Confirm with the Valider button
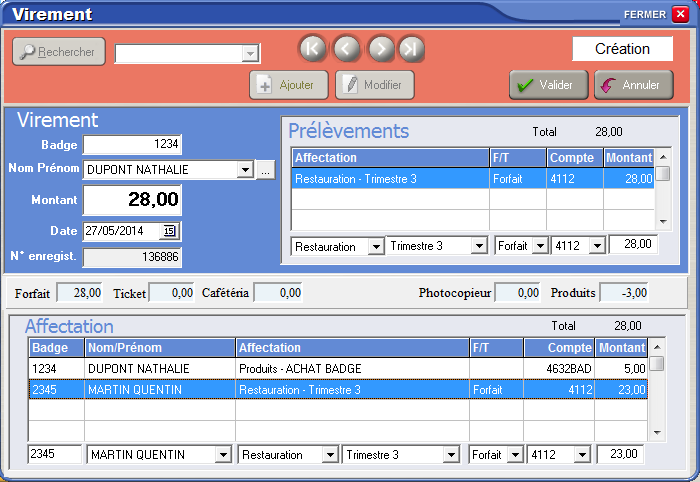 pos(549,85)
